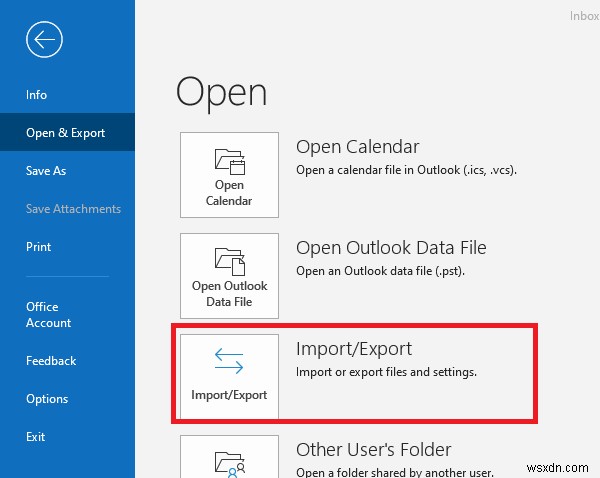Open the Print page
This screenshot has width=600, height=478.
tap(38, 246)
